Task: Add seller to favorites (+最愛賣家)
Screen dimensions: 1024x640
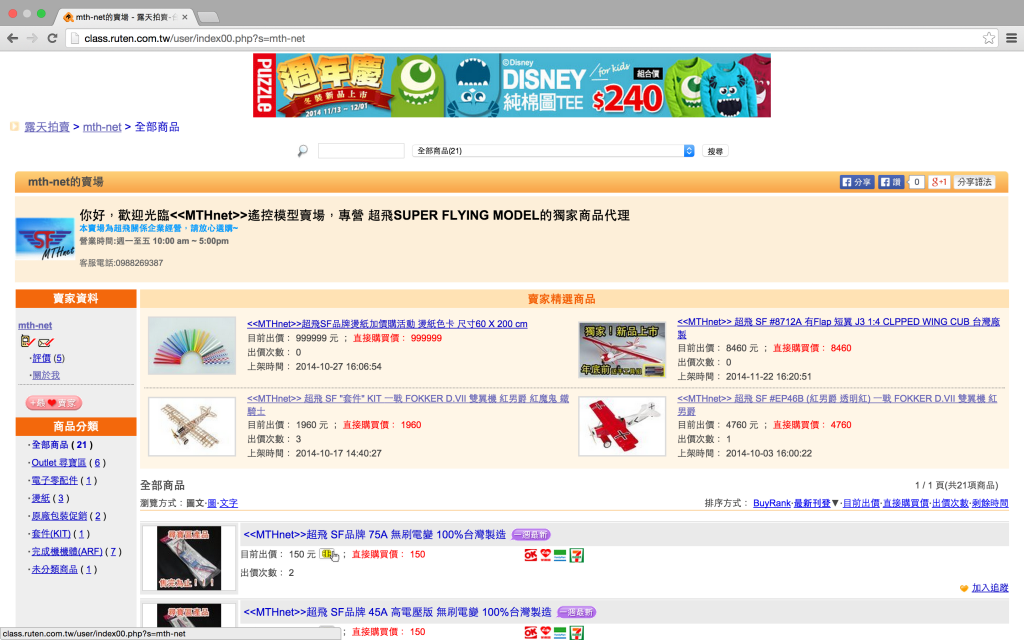Action: click(x=54, y=403)
